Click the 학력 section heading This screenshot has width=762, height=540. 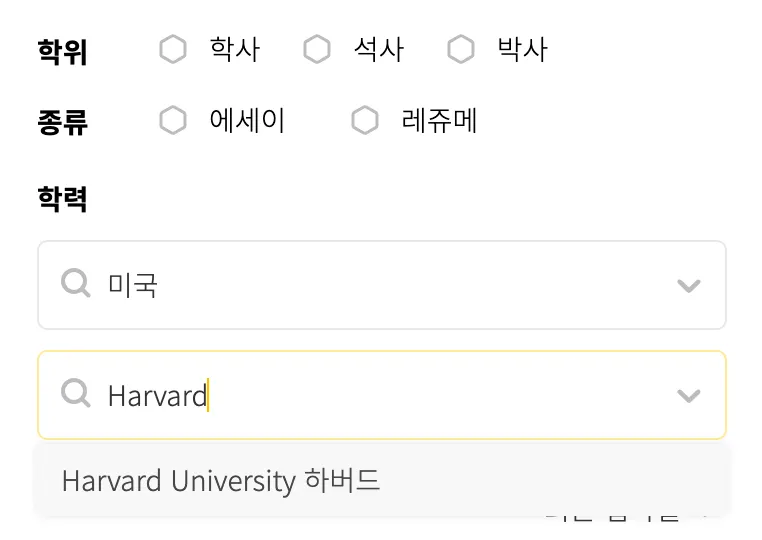(x=62, y=198)
